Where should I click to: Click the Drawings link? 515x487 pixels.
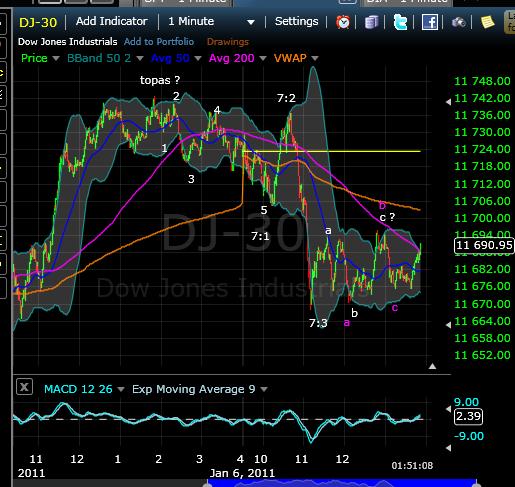tap(228, 42)
